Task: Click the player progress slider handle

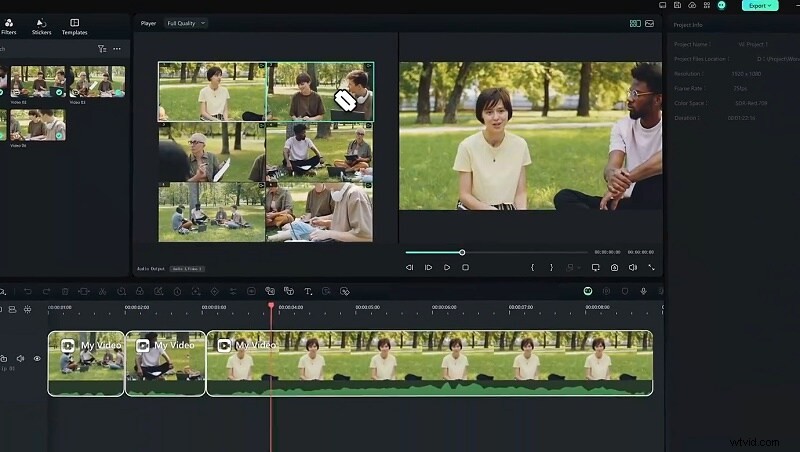Action: tap(462, 253)
